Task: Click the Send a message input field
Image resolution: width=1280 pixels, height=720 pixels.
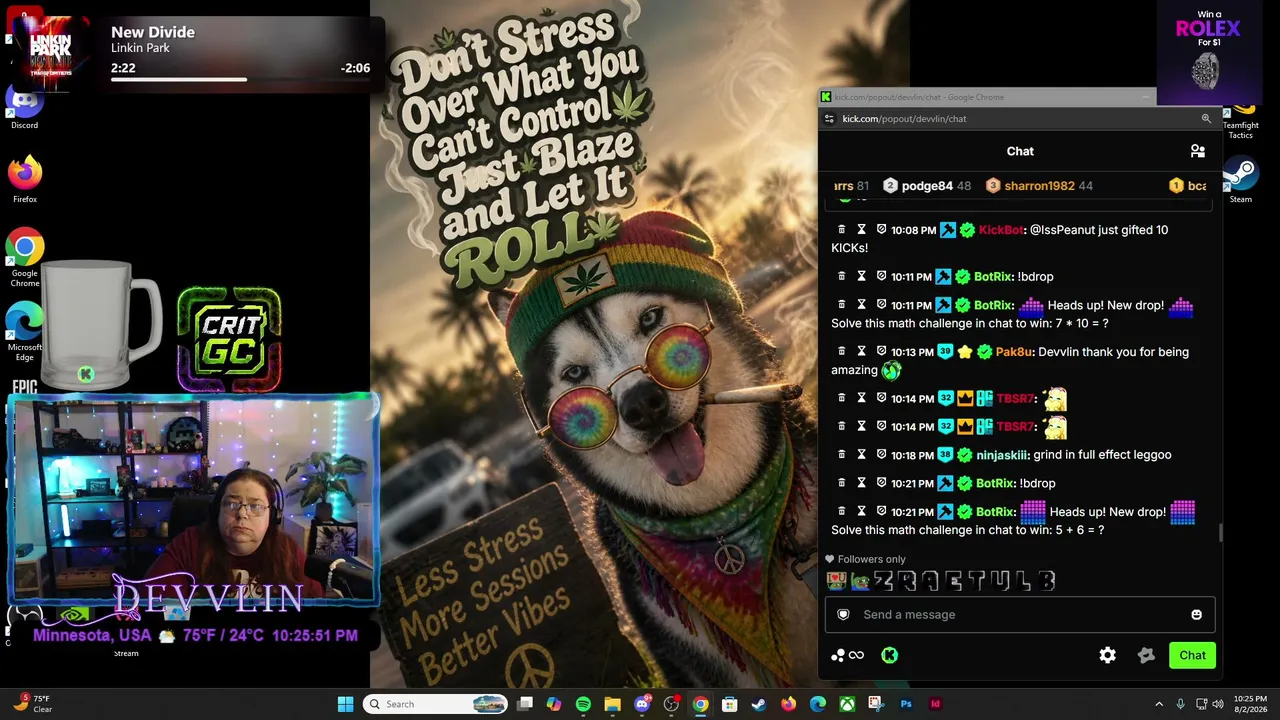Action: pyautogui.click(x=1020, y=615)
